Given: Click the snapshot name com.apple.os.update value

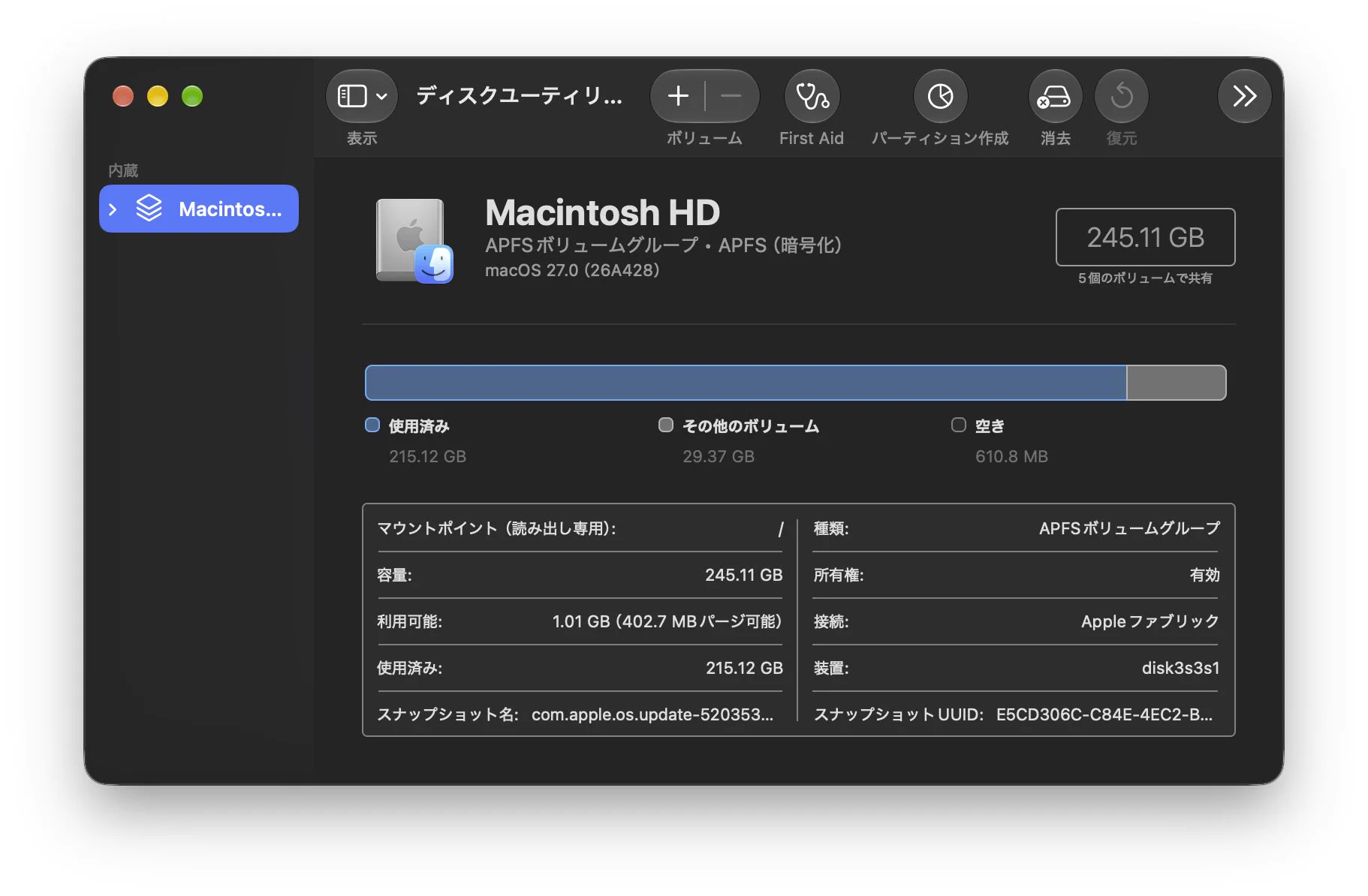Looking at the screenshot, I should [x=652, y=714].
